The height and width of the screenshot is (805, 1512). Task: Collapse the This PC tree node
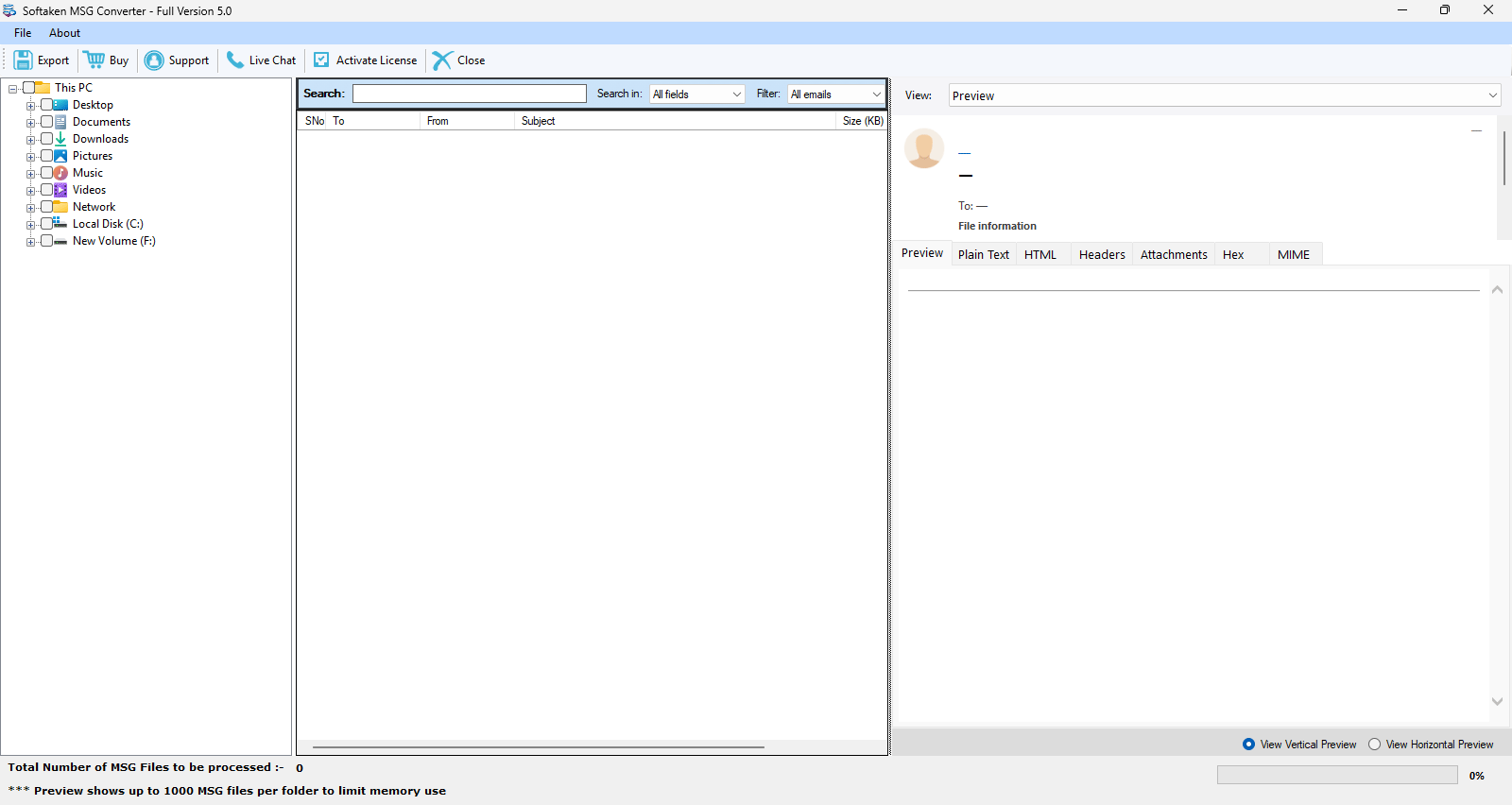[13, 89]
